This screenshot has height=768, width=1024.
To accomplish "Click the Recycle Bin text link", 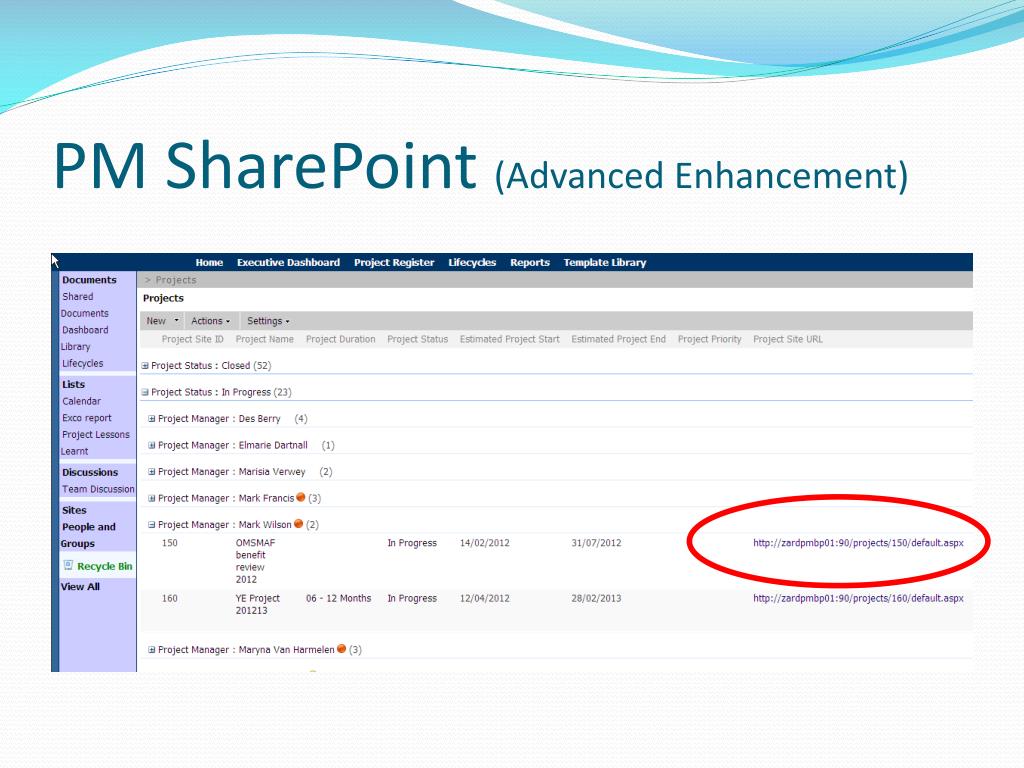I will 104,566.
